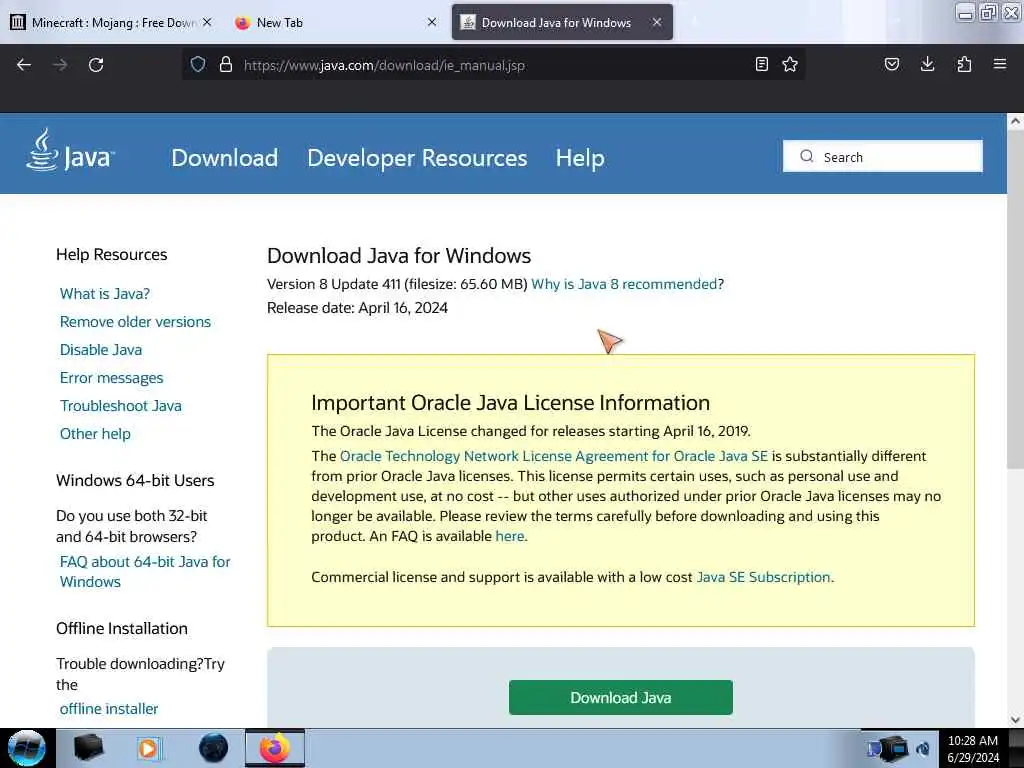Screen dimensions: 1024x768
Task: Open Oracle Technology Network License Agreement link
Action: (x=554, y=456)
